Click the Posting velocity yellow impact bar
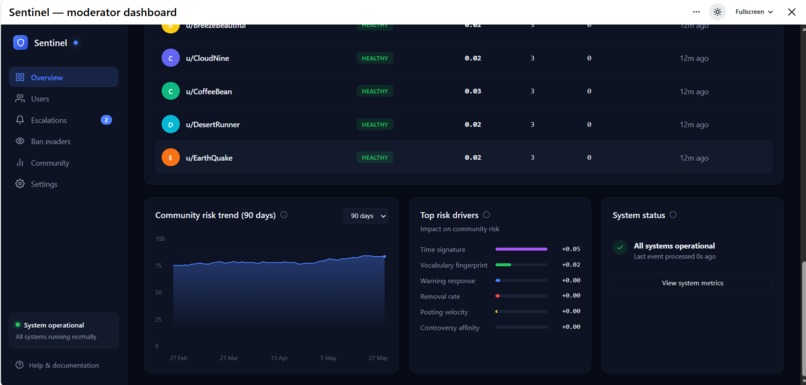The image size is (806, 385). point(497,311)
